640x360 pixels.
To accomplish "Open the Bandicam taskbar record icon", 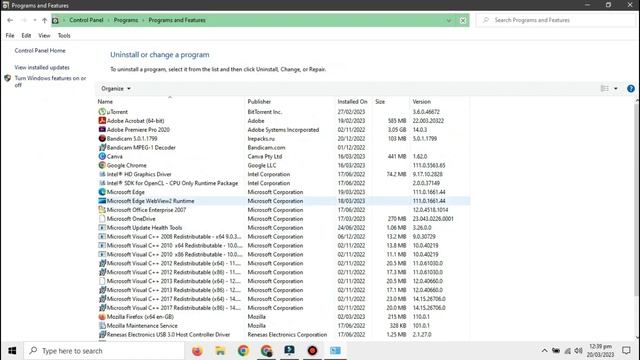I will pyautogui.click(x=312, y=351).
